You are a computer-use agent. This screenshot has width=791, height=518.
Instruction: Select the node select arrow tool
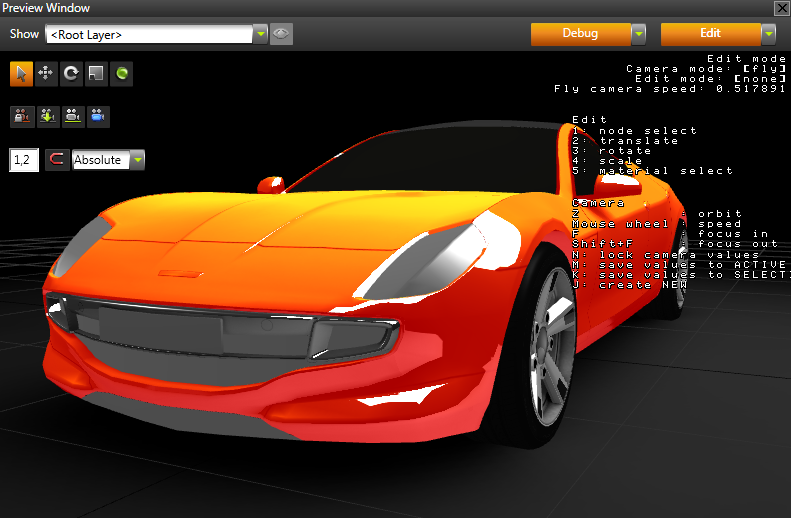pyautogui.click(x=21, y=74)
